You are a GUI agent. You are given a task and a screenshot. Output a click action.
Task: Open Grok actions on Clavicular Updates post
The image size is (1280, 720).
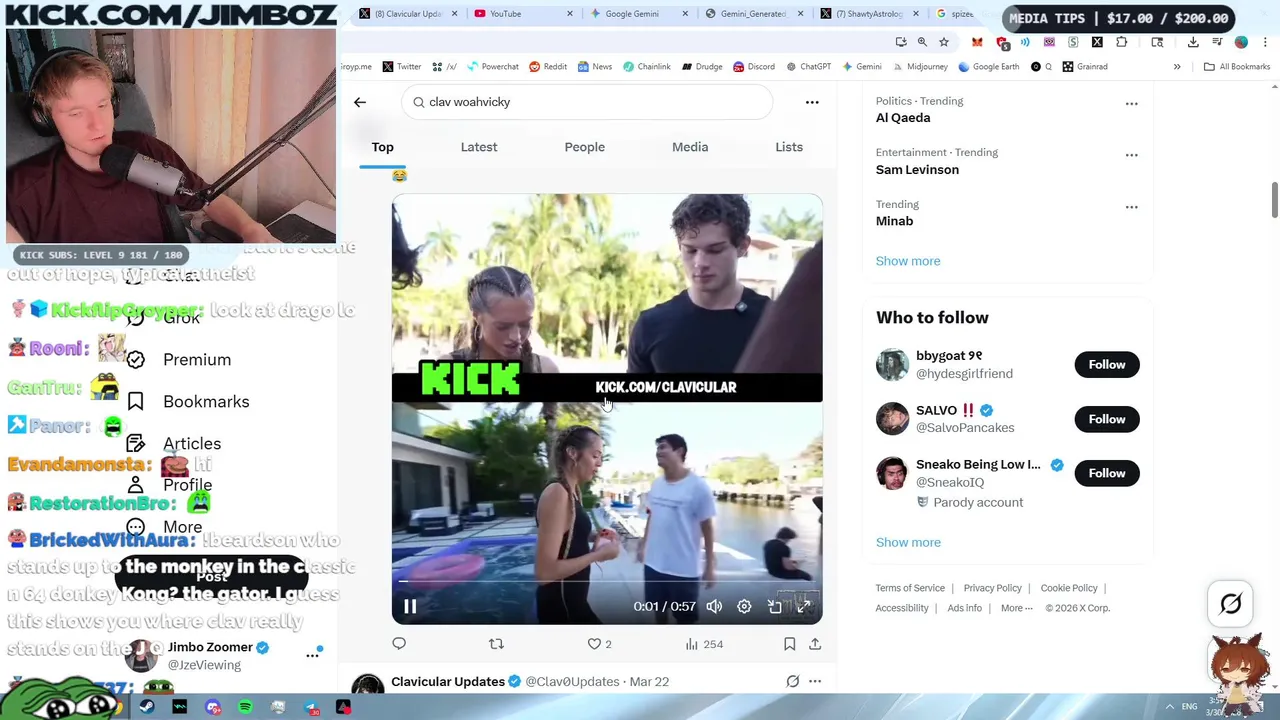(792, 682)
